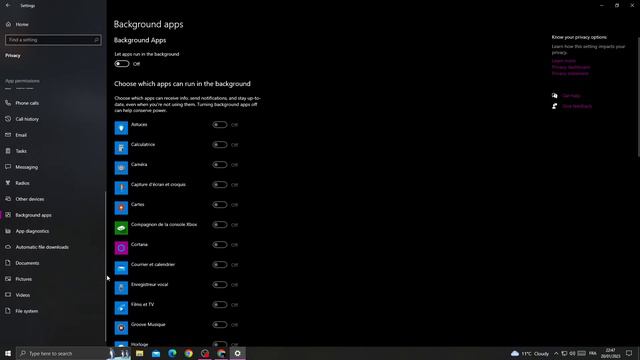Screen dimensions: 640x360
Task: Open the notification center icon
Action: click(629, 353)
